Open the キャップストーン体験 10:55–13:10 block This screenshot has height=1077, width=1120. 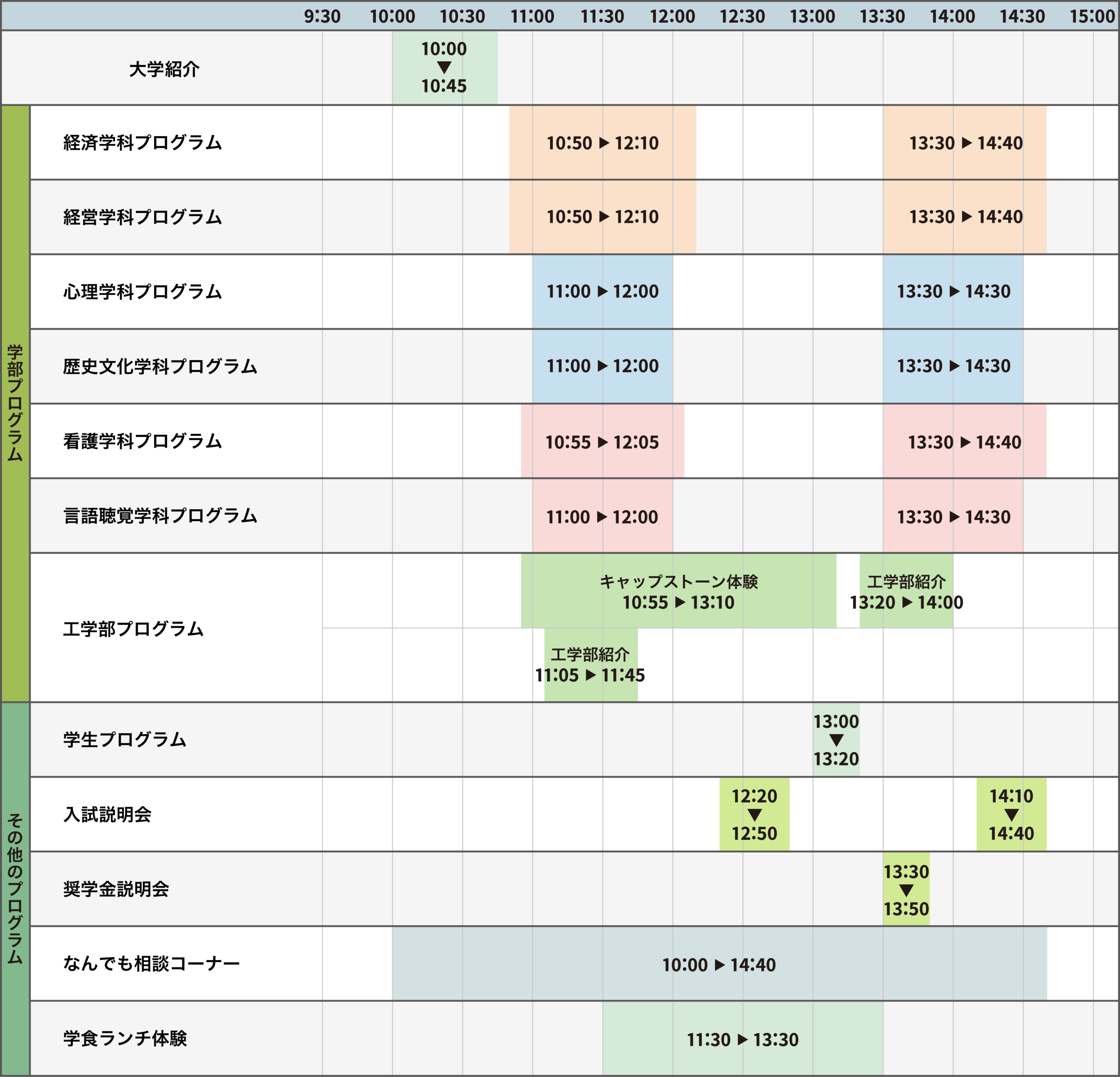coord(678,591)
